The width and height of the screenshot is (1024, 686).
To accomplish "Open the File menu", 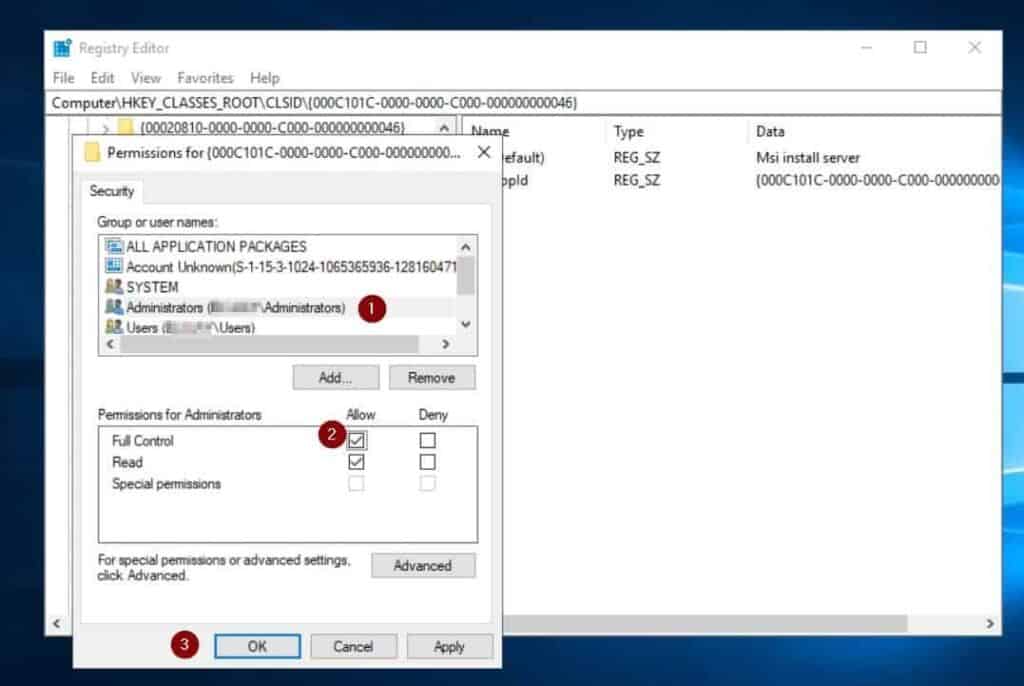I will coord(63,78).
